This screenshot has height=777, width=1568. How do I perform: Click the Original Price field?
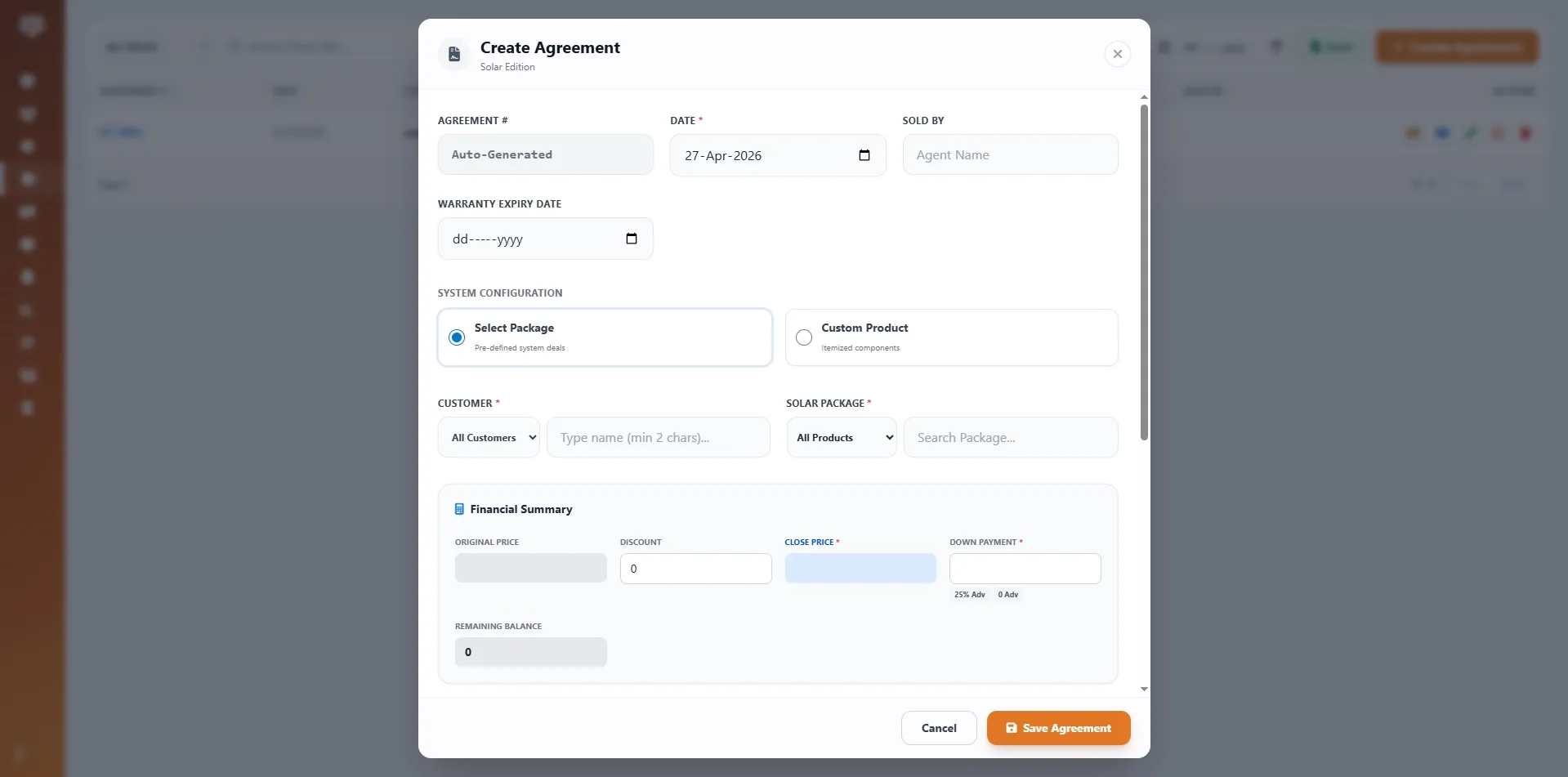coord(530,568)
